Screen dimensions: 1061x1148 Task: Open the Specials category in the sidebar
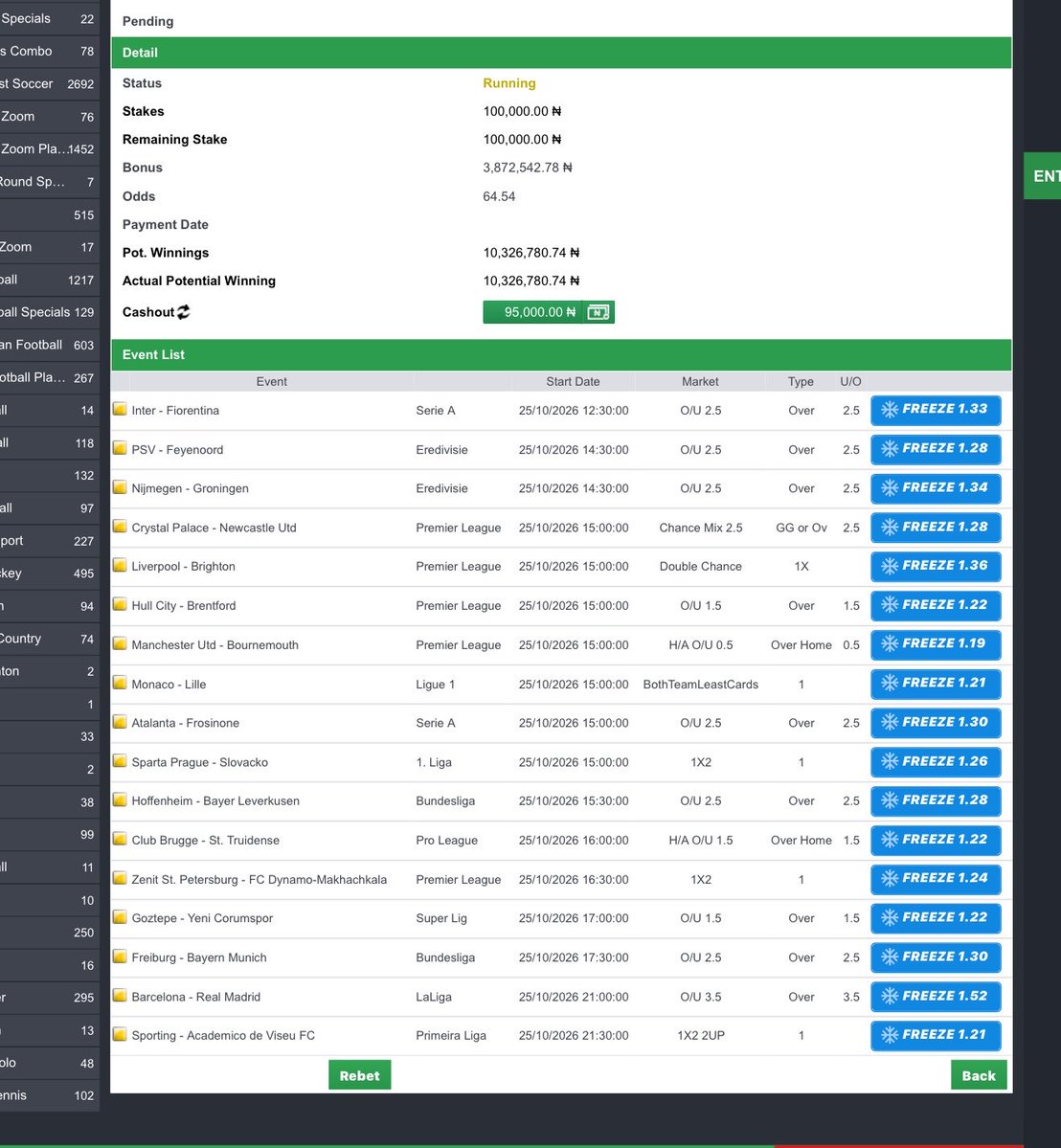pos(49,19)
